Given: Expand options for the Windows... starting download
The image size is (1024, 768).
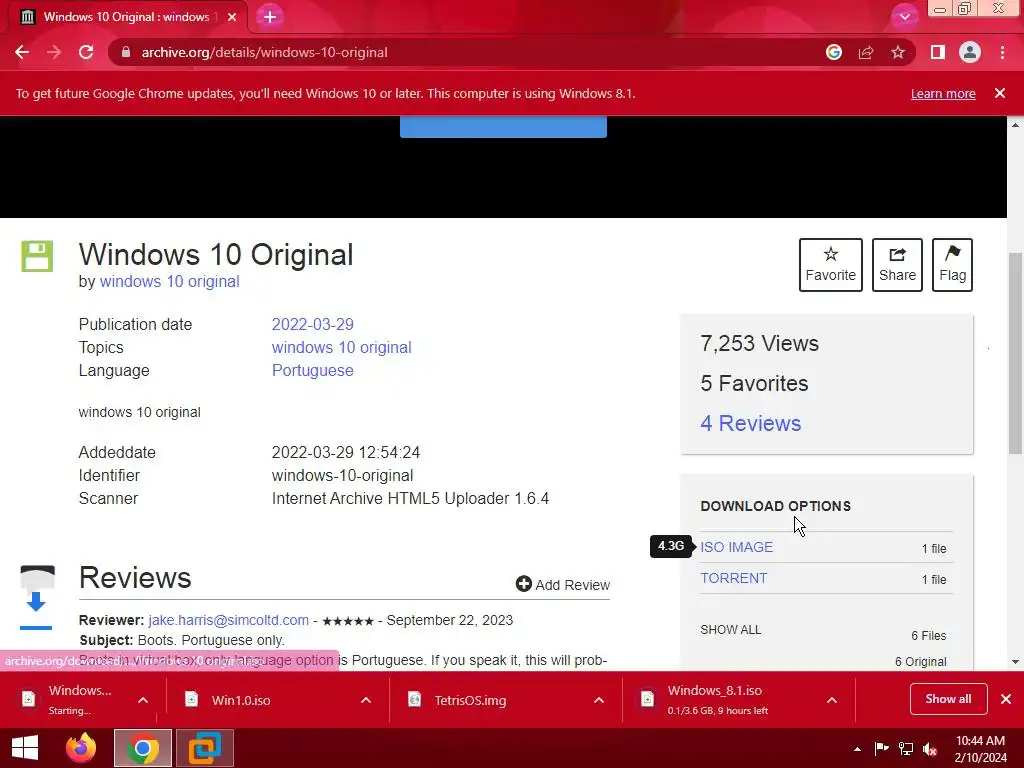Looking at the screenshot, I should [x=143, y=700].
